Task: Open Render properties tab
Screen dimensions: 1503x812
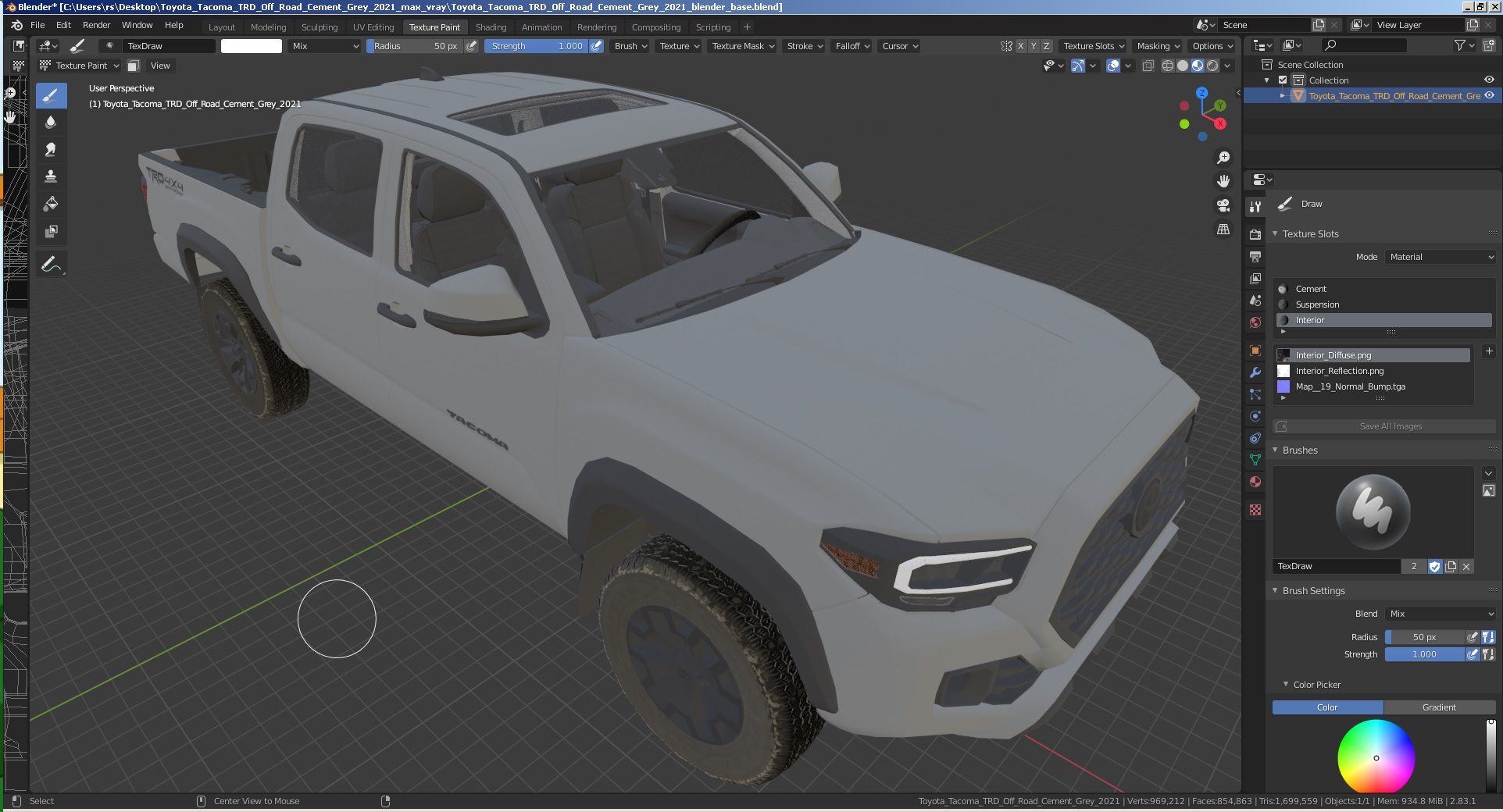Action: coord(1255,234)
